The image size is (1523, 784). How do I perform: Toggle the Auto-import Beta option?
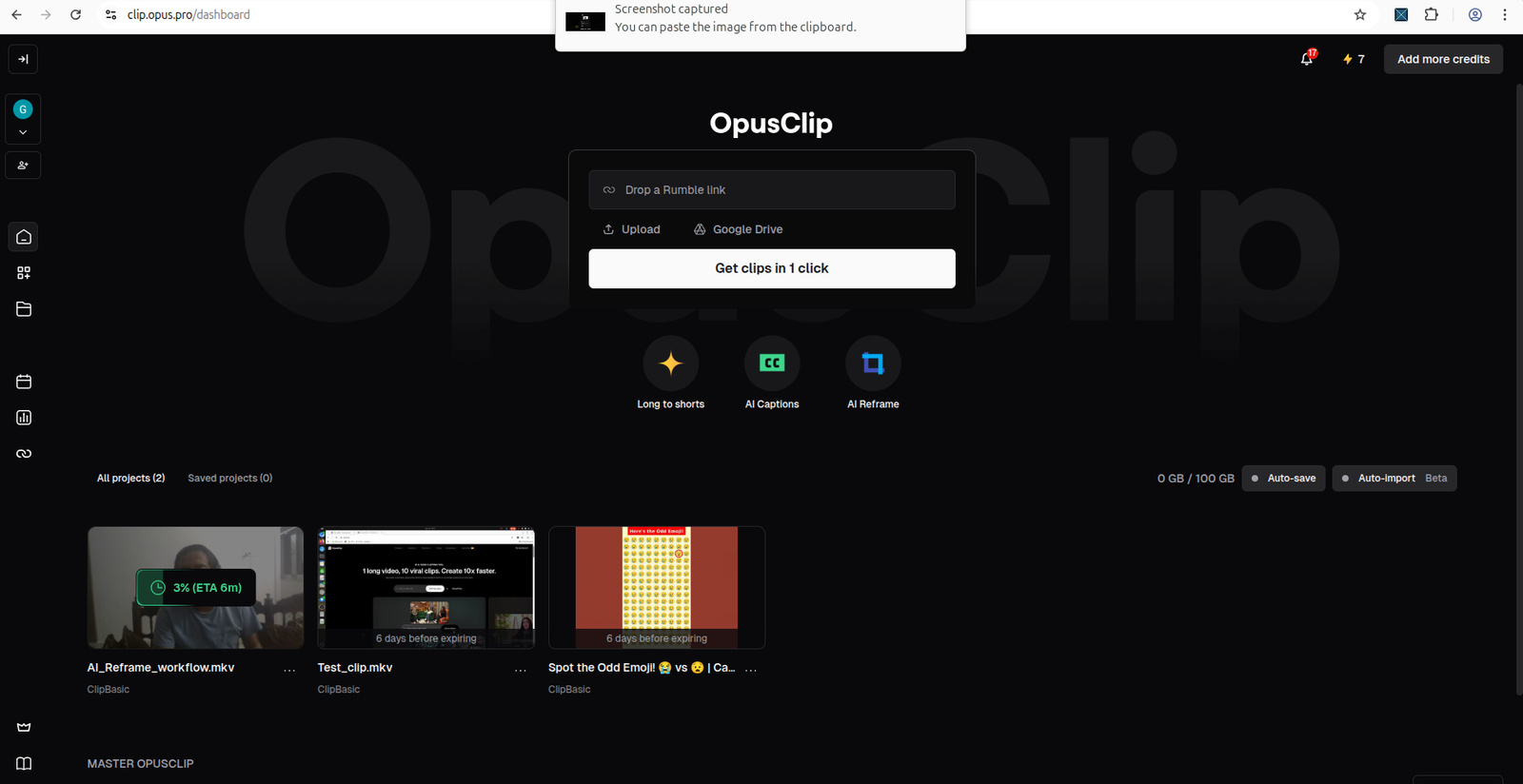coord(1394,479)
